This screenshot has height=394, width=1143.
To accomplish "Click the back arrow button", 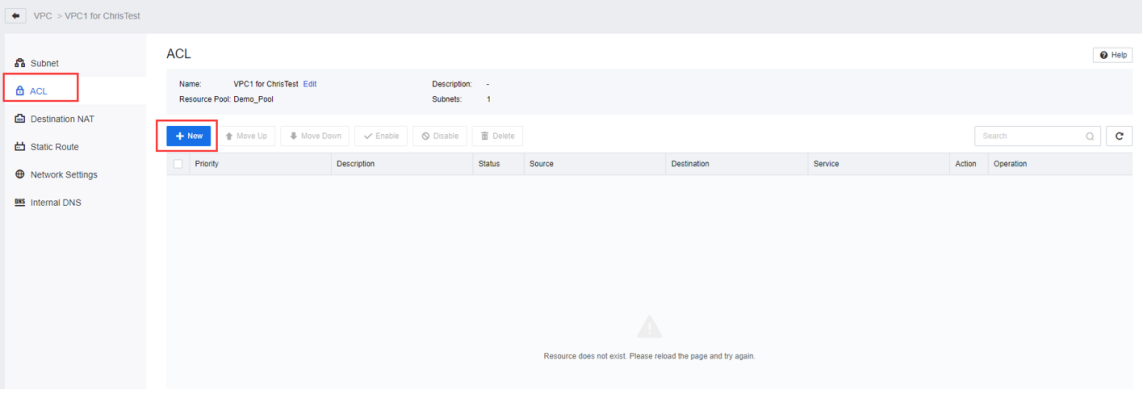I will pyautogui.click(x=16, y=16).
